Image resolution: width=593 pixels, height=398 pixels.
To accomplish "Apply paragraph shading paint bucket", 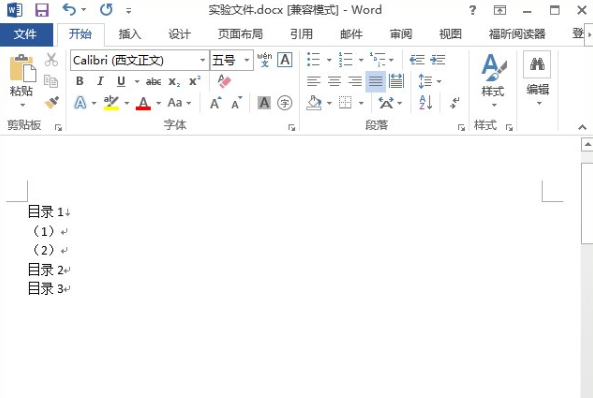I will pyautogui.click(x=314, y=103).
